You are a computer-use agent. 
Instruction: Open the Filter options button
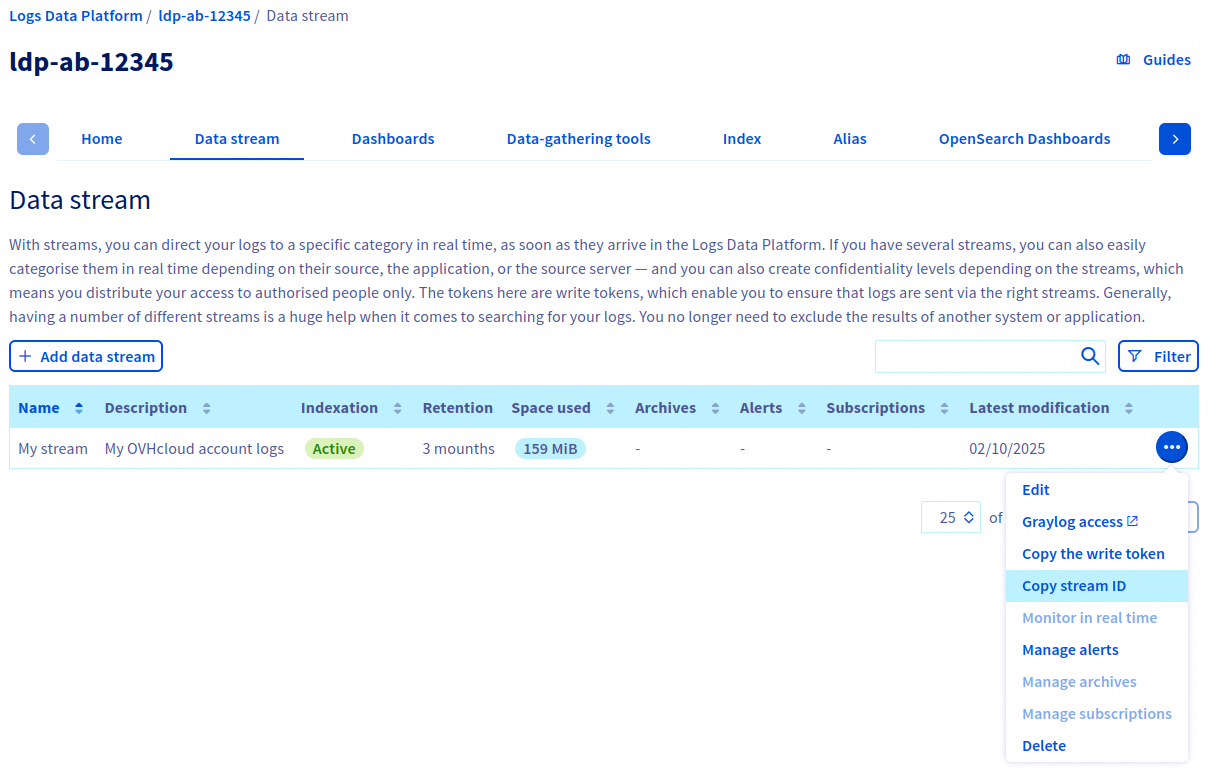point(1158,356)
